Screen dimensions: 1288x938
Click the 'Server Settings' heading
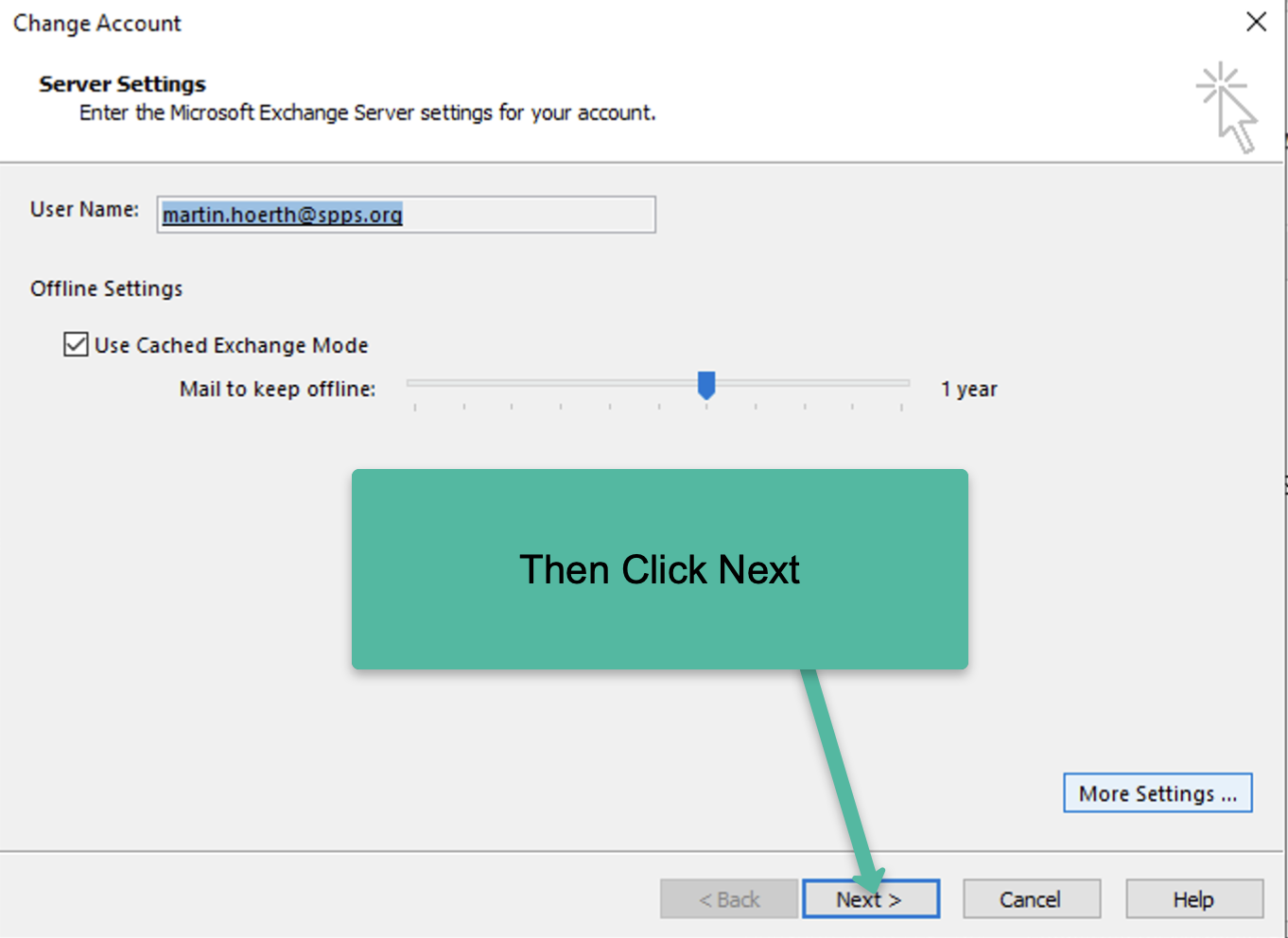coord(122,84)
